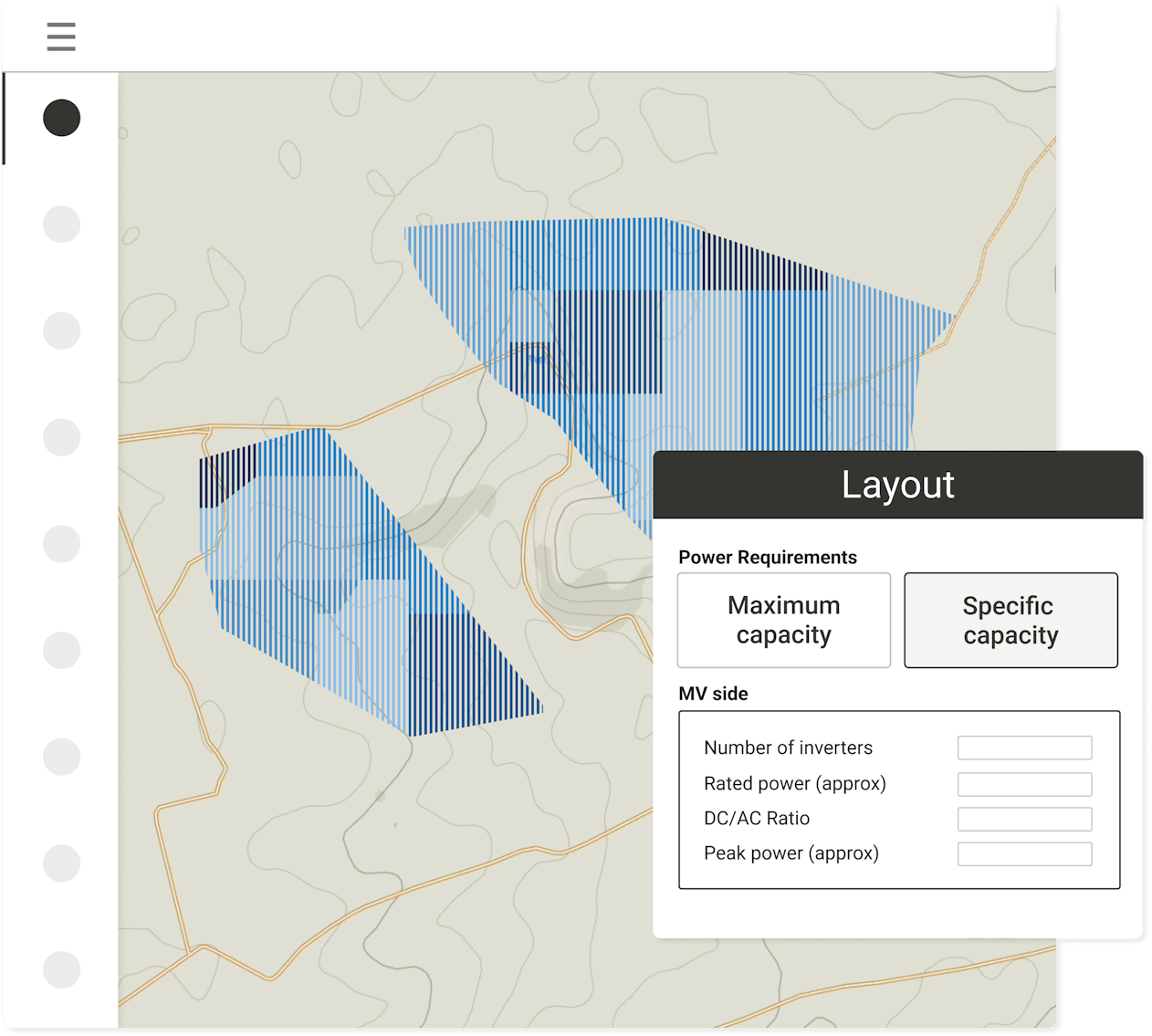The image size is (1152, 1036).
Task: Open the hamburger menu
Action: tap(61, 37)
